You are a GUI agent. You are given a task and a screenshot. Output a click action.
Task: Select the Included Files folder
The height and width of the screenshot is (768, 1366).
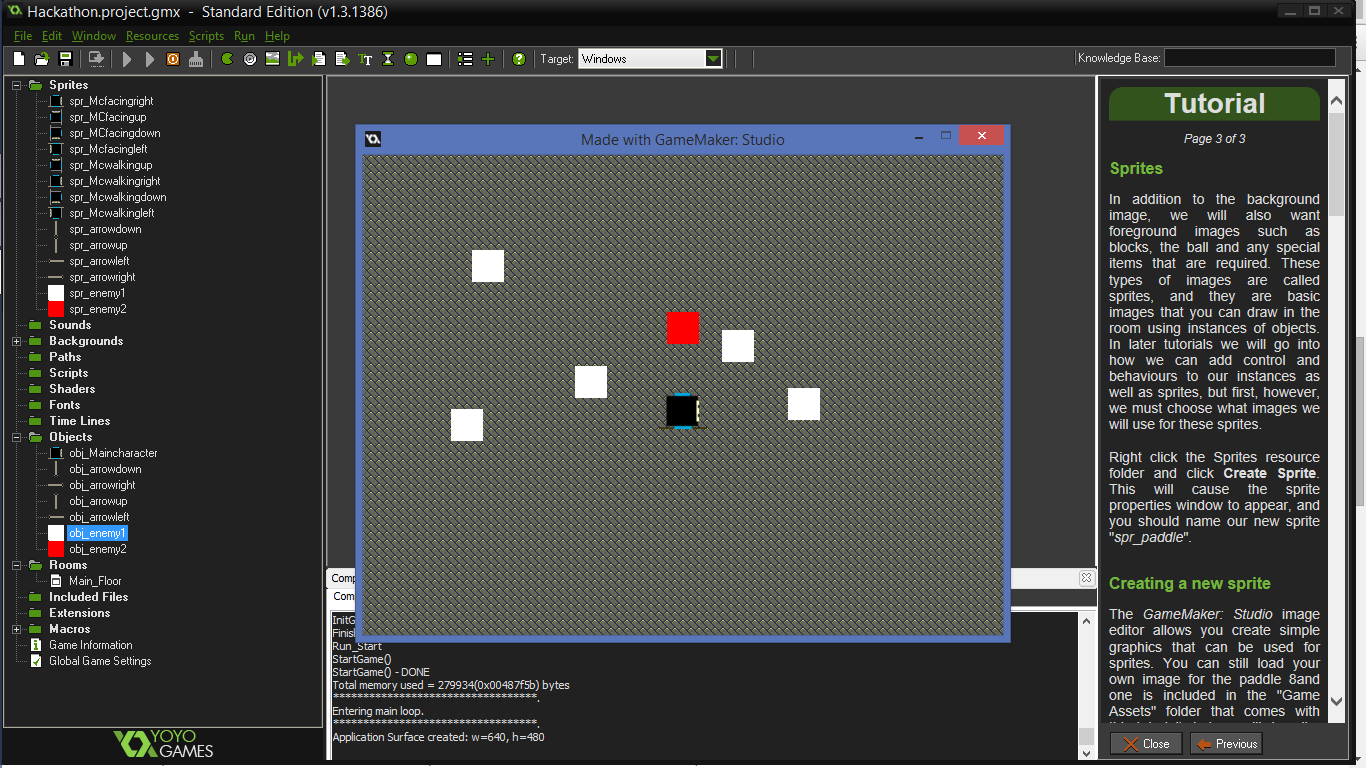tap(88, 597)
